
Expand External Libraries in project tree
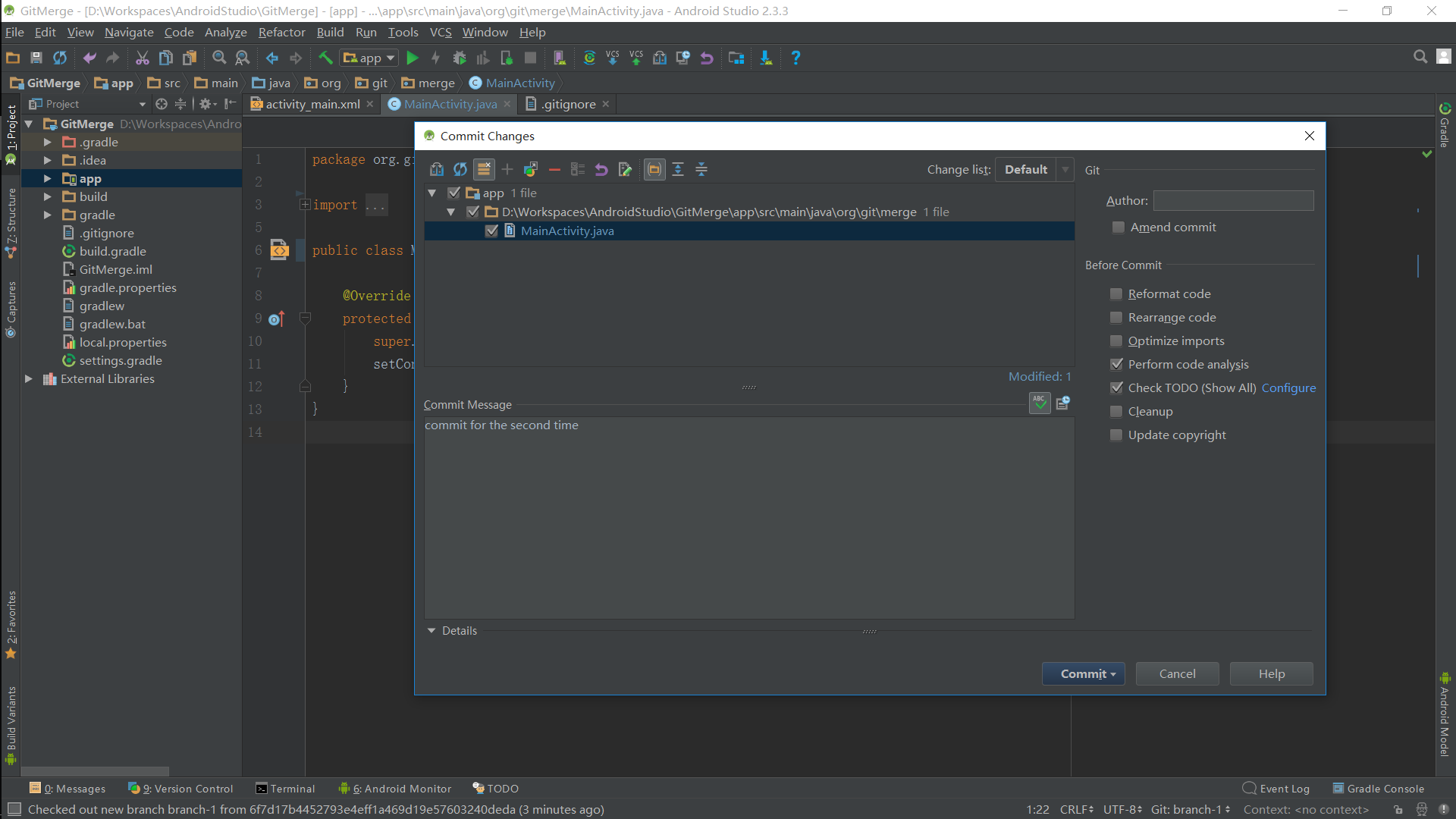point(28,379)
